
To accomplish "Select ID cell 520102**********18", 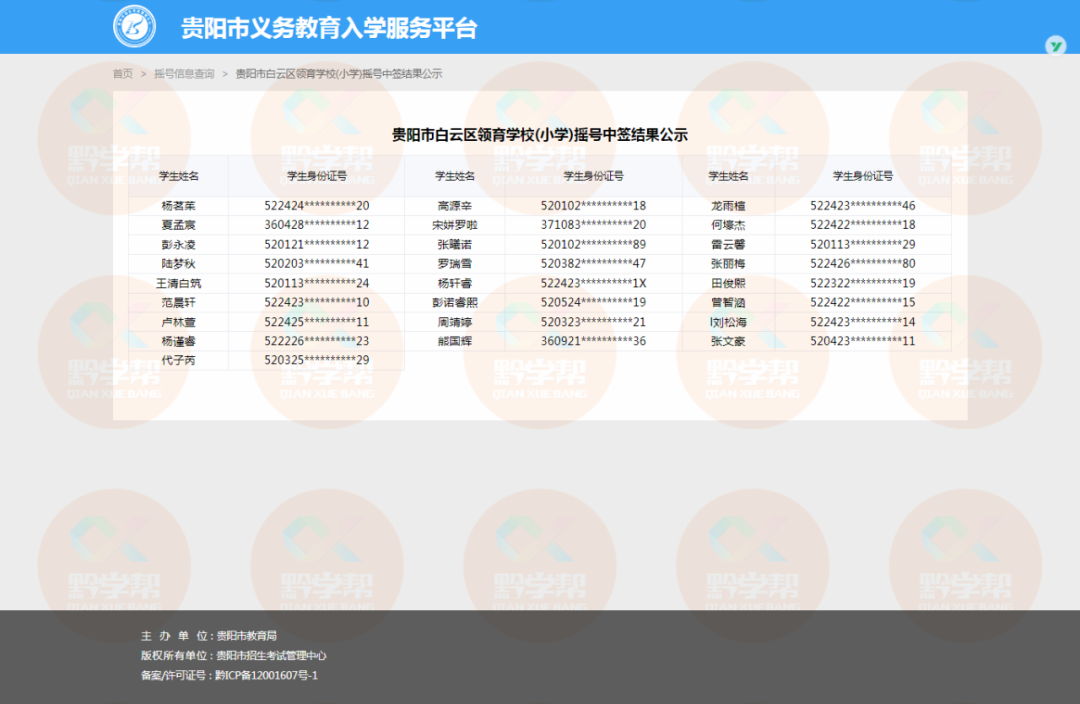I will pyautogui.click(x=593, y=205).
